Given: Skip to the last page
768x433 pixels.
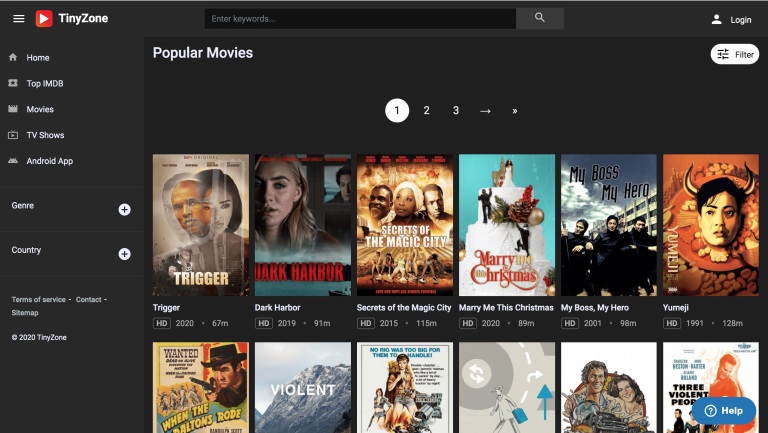Looking at the screenshot, I should [x=515, y=111].
